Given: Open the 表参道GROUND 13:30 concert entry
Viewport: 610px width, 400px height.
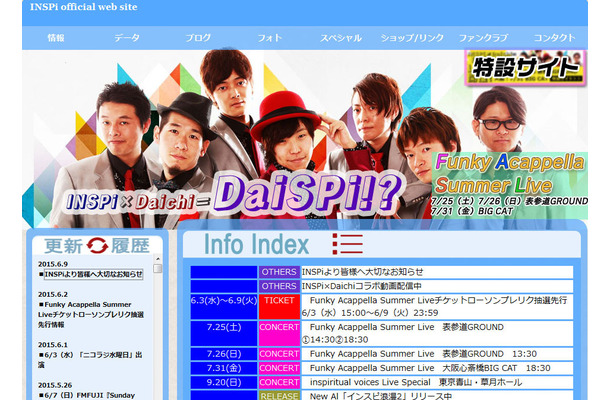Looking at the screenshot, I should click(437, 354).
